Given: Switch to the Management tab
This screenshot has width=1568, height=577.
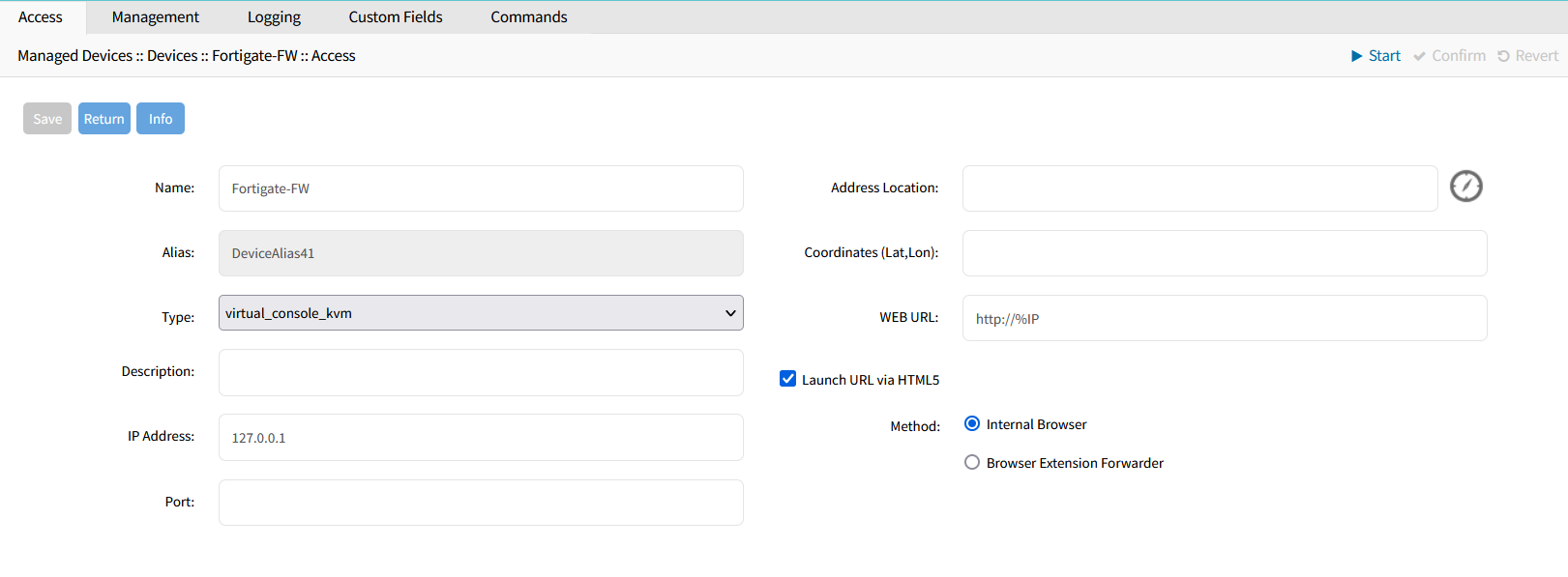Looking at the screenshot, I should click(x=155, y=17).
